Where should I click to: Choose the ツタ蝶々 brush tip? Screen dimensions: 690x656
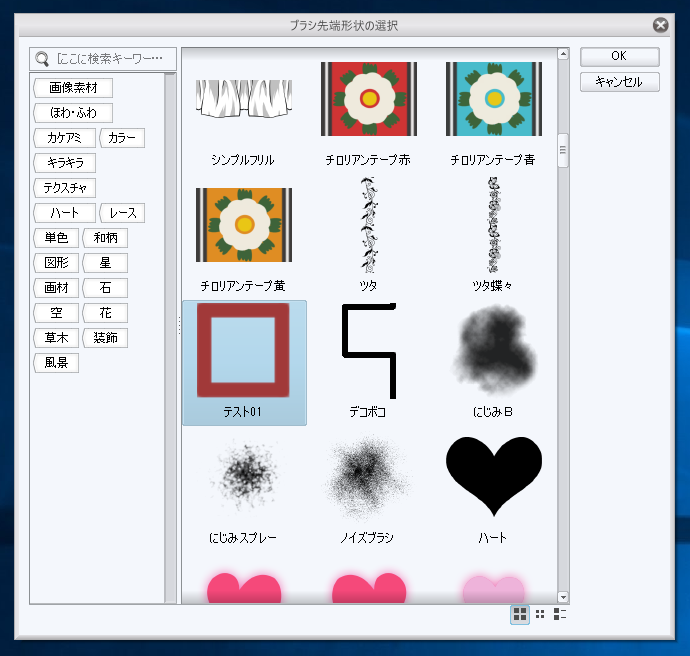point(494,225)
